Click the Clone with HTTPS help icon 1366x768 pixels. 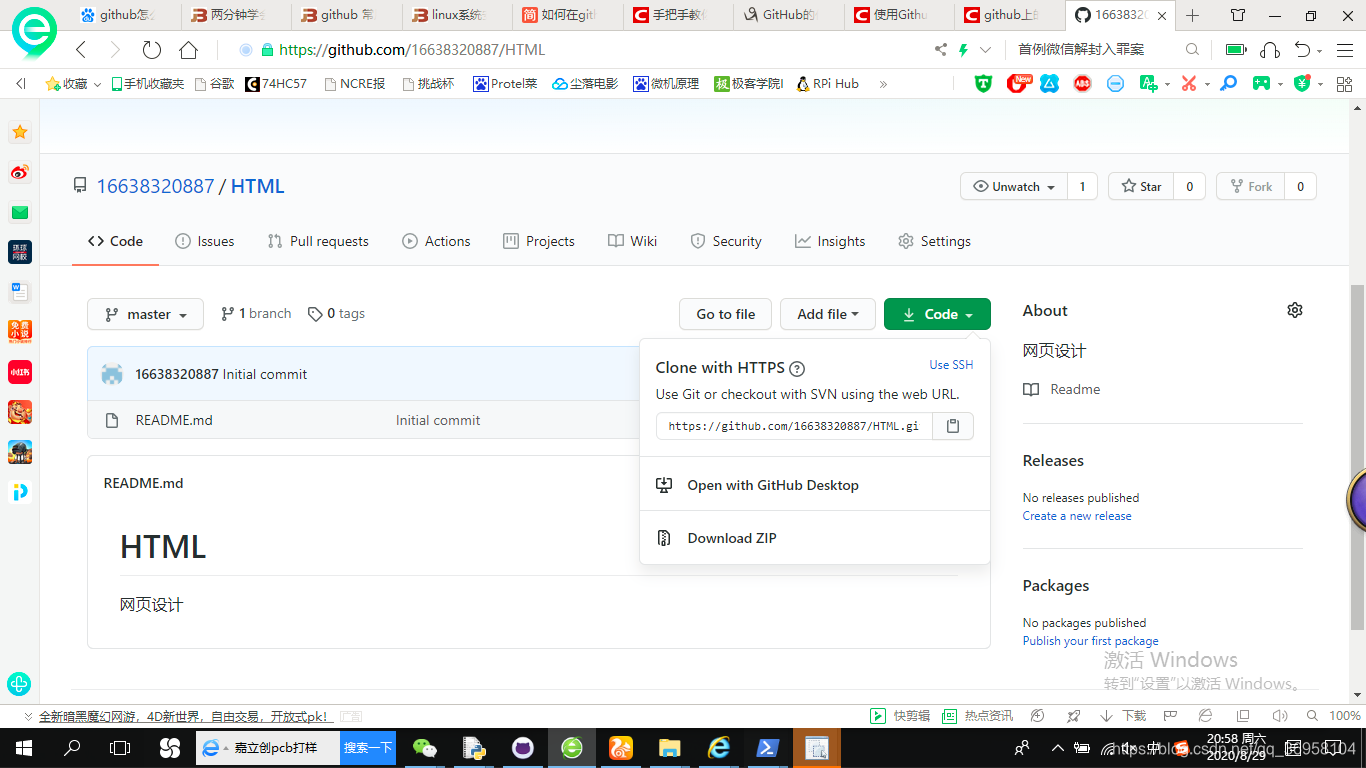pyautogui.click(x=797, y=368)
